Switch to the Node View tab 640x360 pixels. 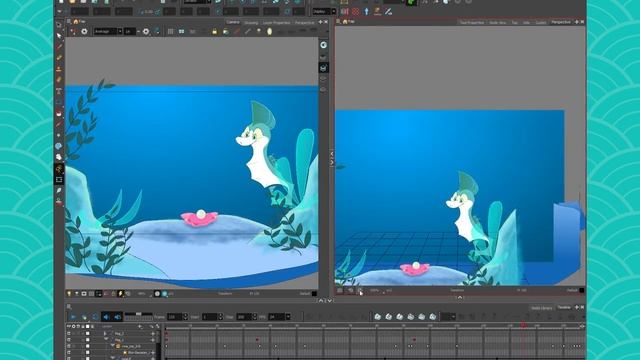pos(498,22)
